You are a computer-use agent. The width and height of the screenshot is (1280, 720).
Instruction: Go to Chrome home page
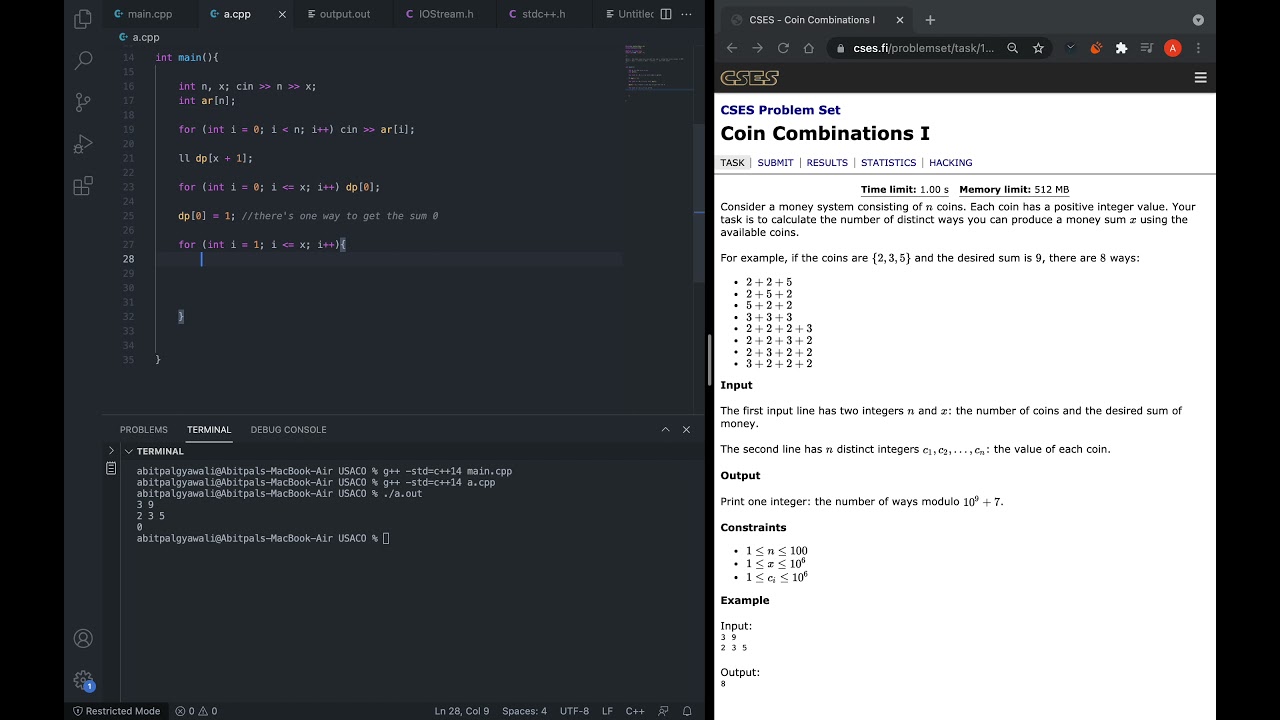[x=808, y=48]
